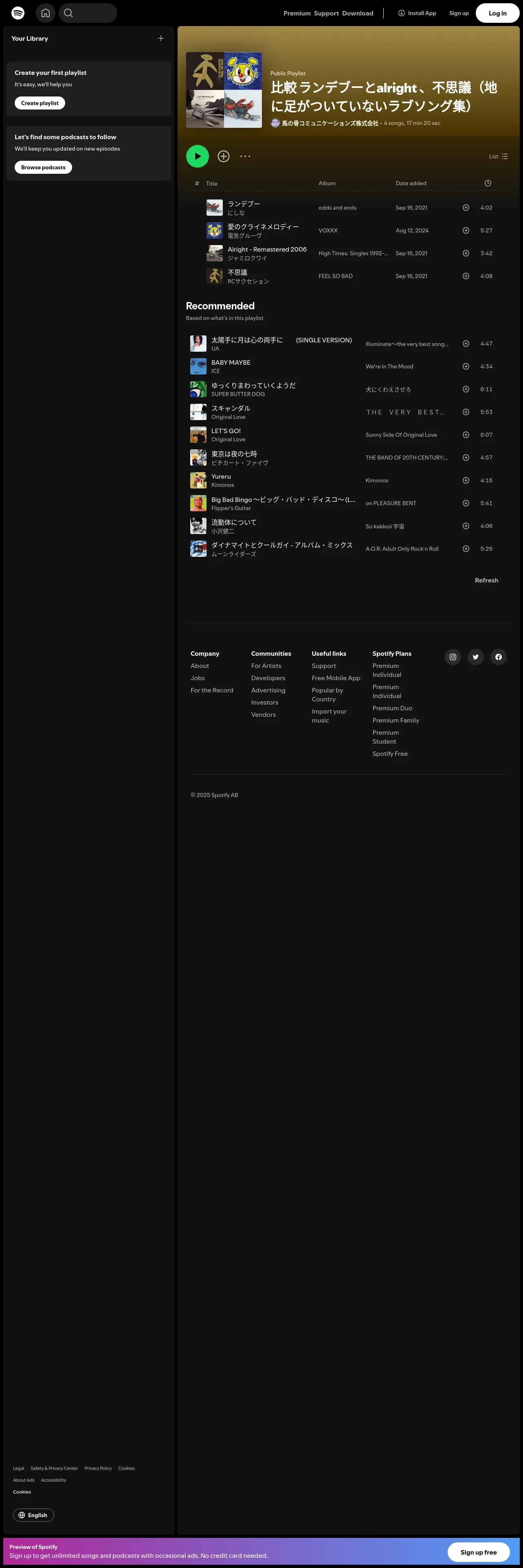
Task: Click the Download nav link
Action: 358,13
